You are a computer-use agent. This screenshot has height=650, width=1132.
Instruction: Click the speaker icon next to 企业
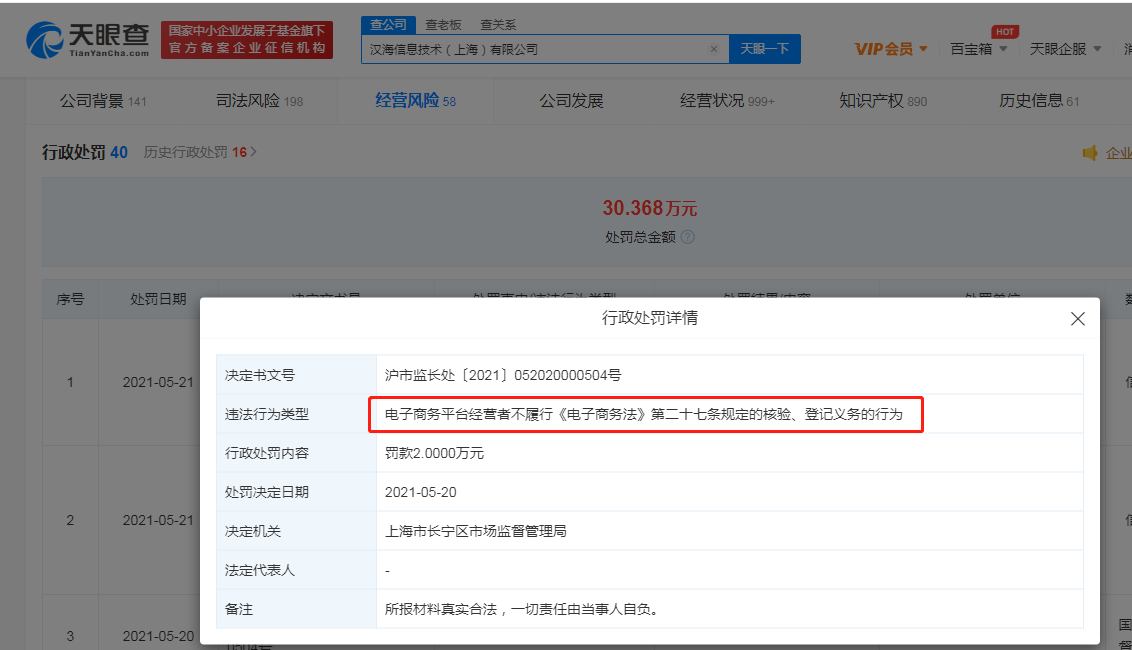pos(1090,153)
